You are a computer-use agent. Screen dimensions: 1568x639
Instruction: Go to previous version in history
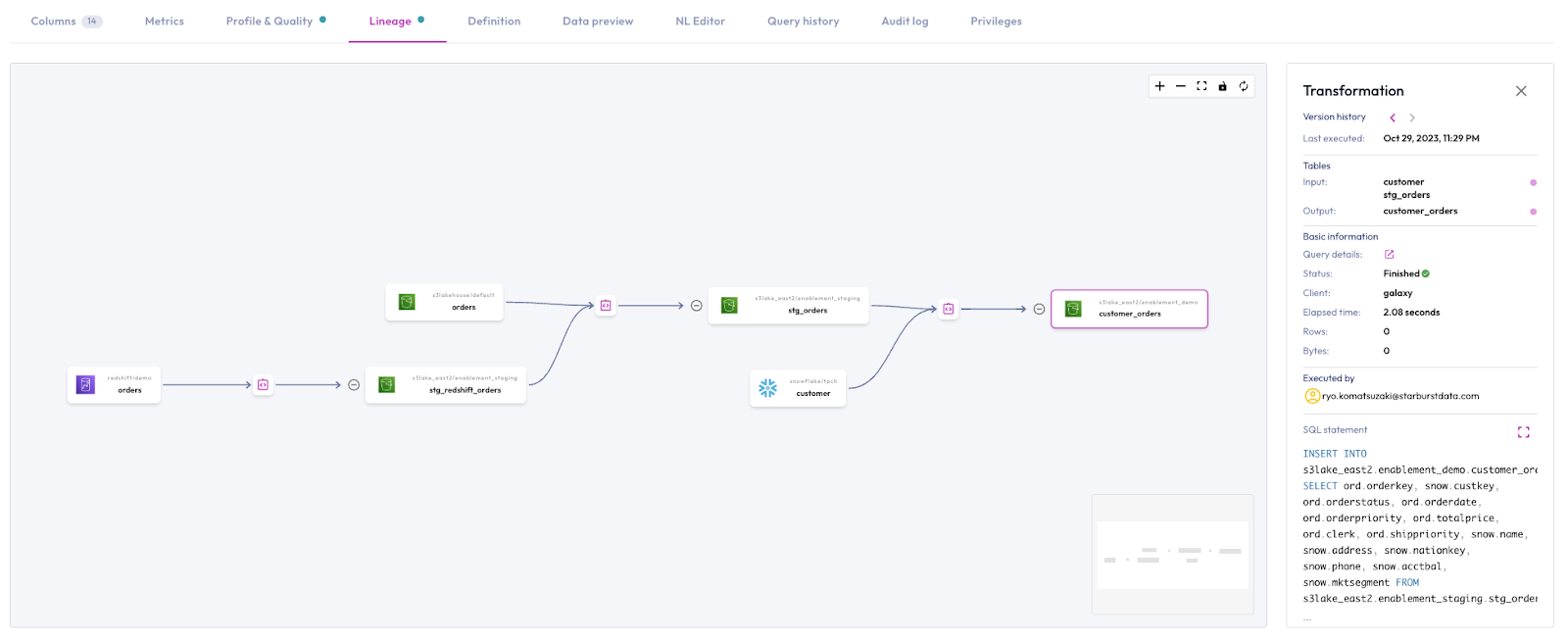coord(1393,118)
